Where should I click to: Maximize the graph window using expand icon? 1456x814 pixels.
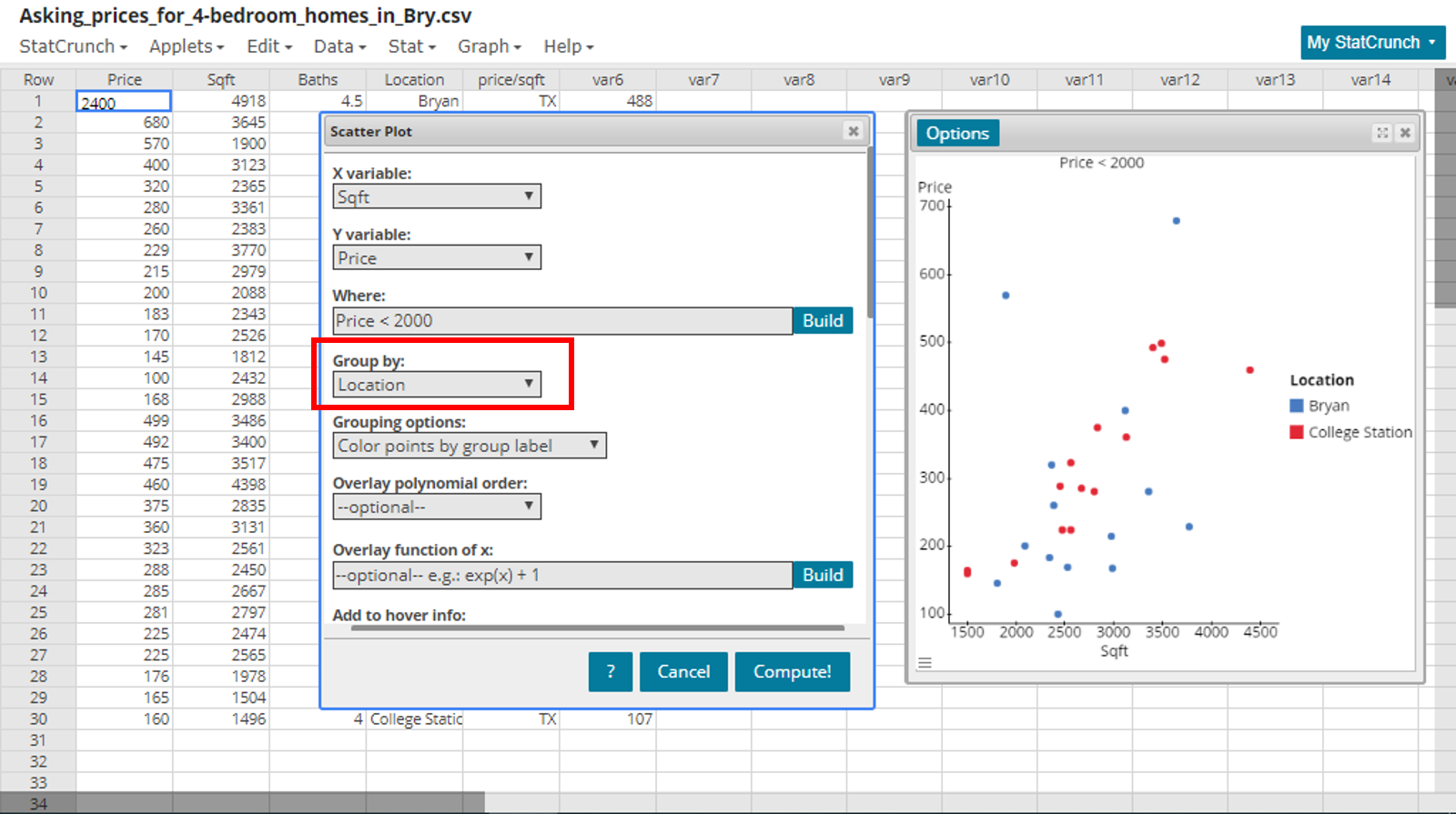1382,133
